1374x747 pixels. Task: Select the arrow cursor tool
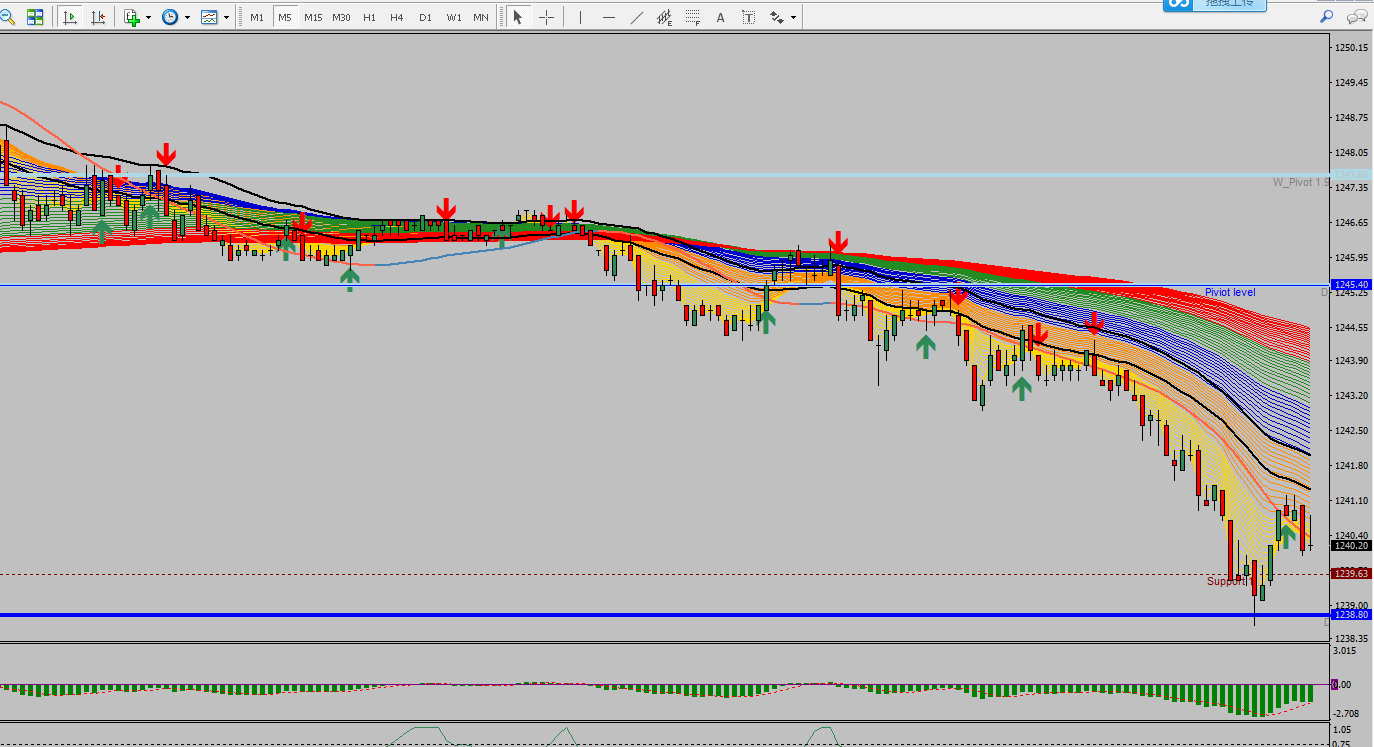click(x=517, y=17)
